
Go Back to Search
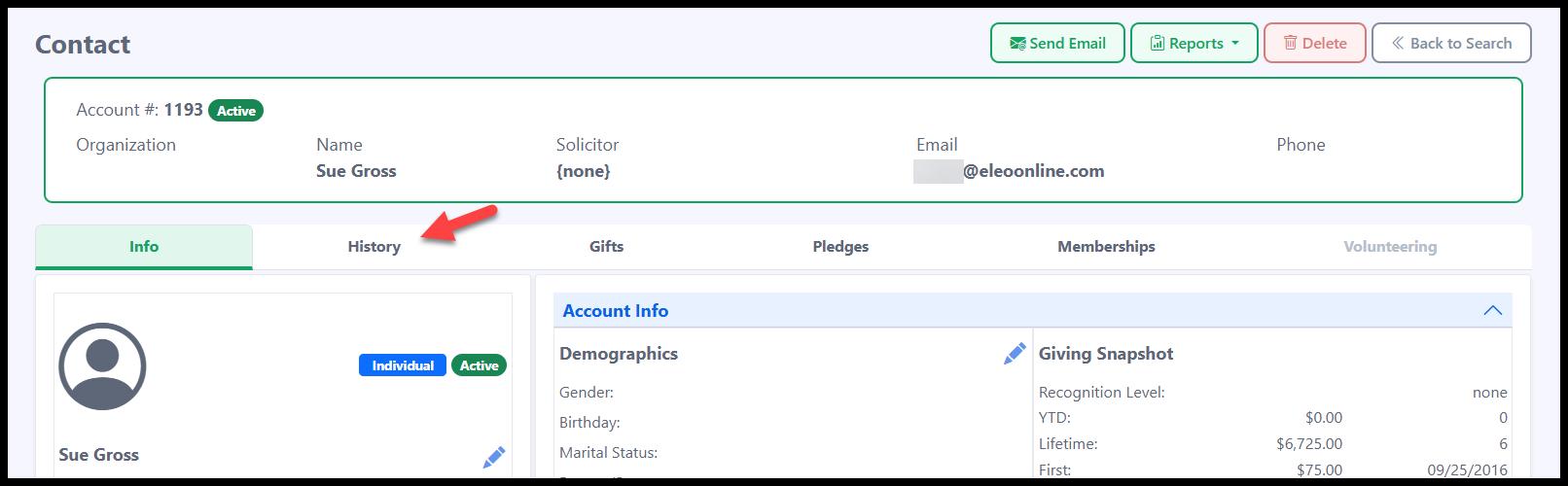click(1451, 44)
